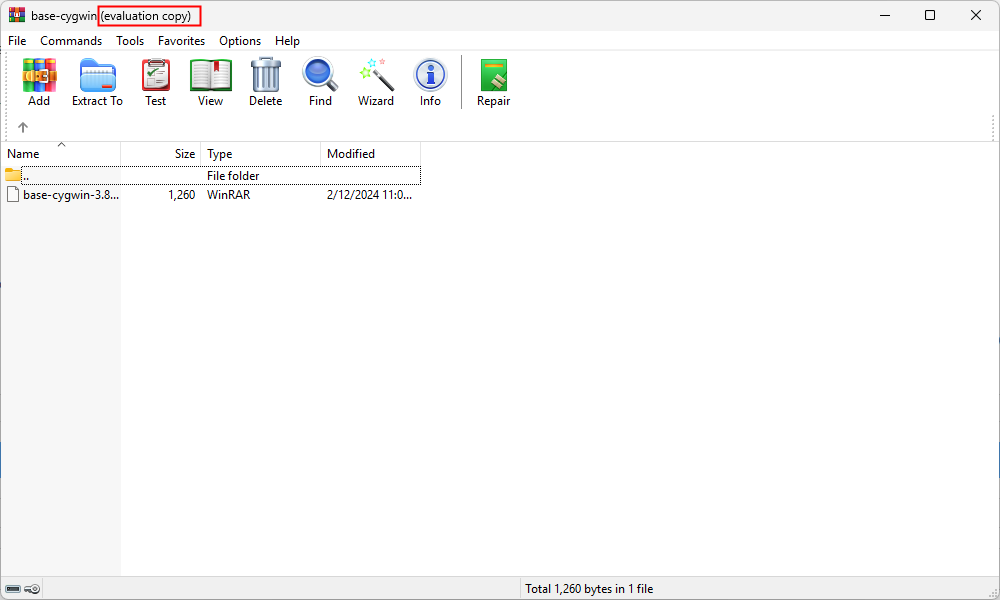
Task: Sort by the Name column header
Action: (61, 154)
